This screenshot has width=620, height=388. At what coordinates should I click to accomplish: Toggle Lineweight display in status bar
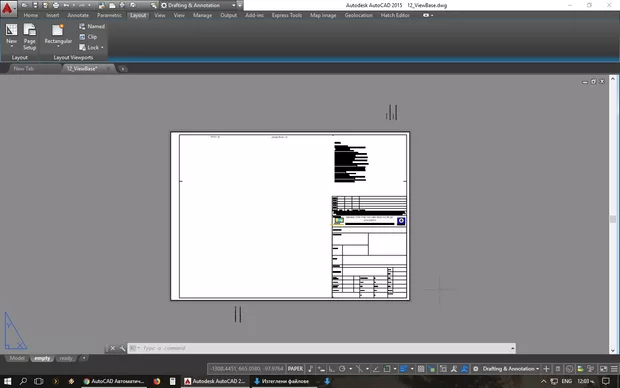pyautogui.click(x=403, y=369)
